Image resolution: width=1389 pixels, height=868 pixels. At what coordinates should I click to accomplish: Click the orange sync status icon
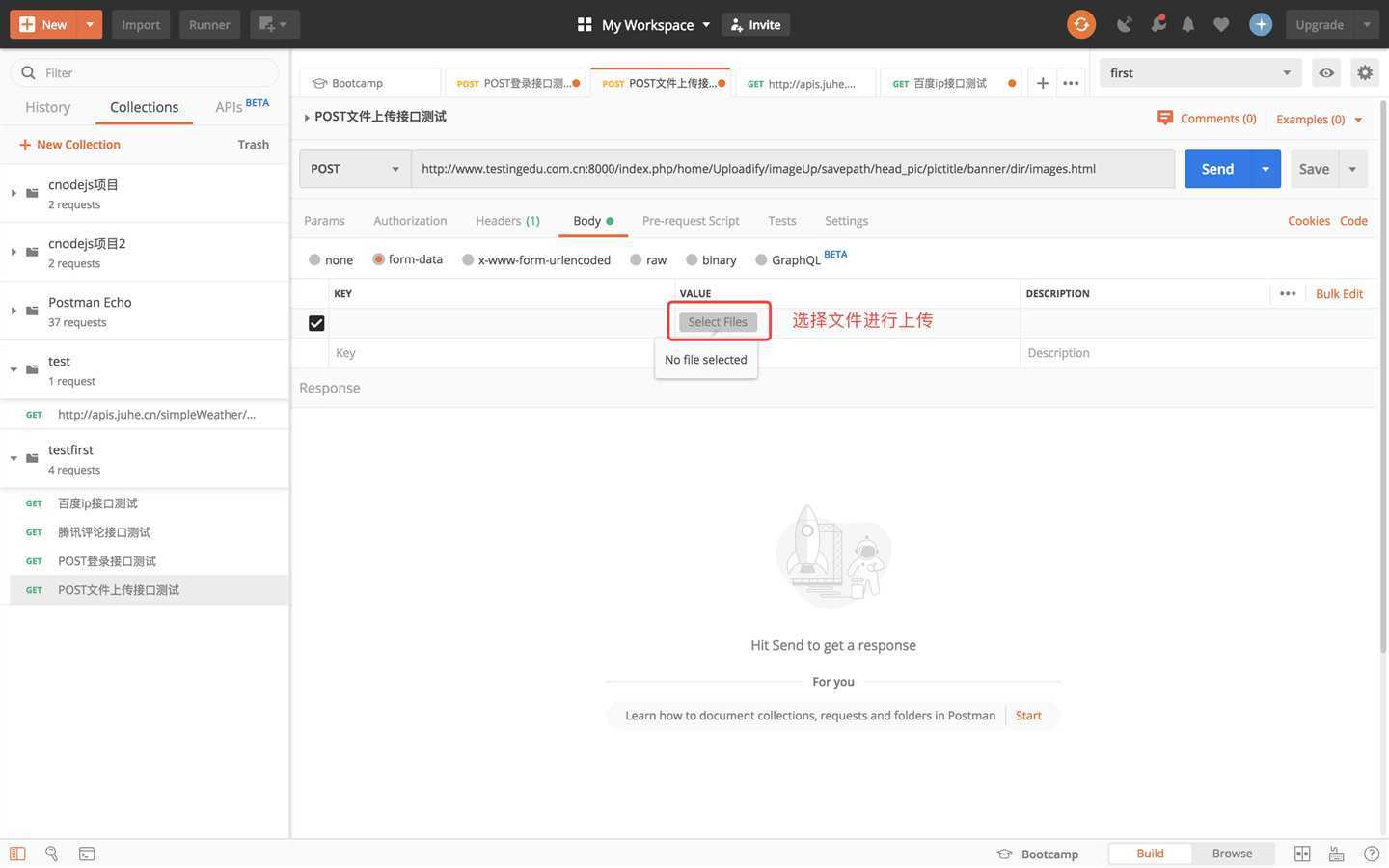tap(1081, 24)
